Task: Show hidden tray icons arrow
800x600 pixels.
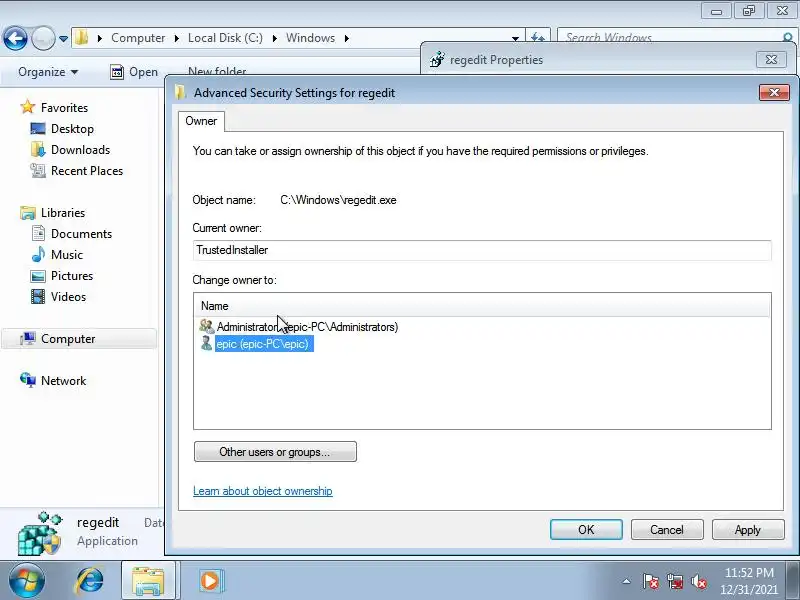Action: tap(627, 581)
